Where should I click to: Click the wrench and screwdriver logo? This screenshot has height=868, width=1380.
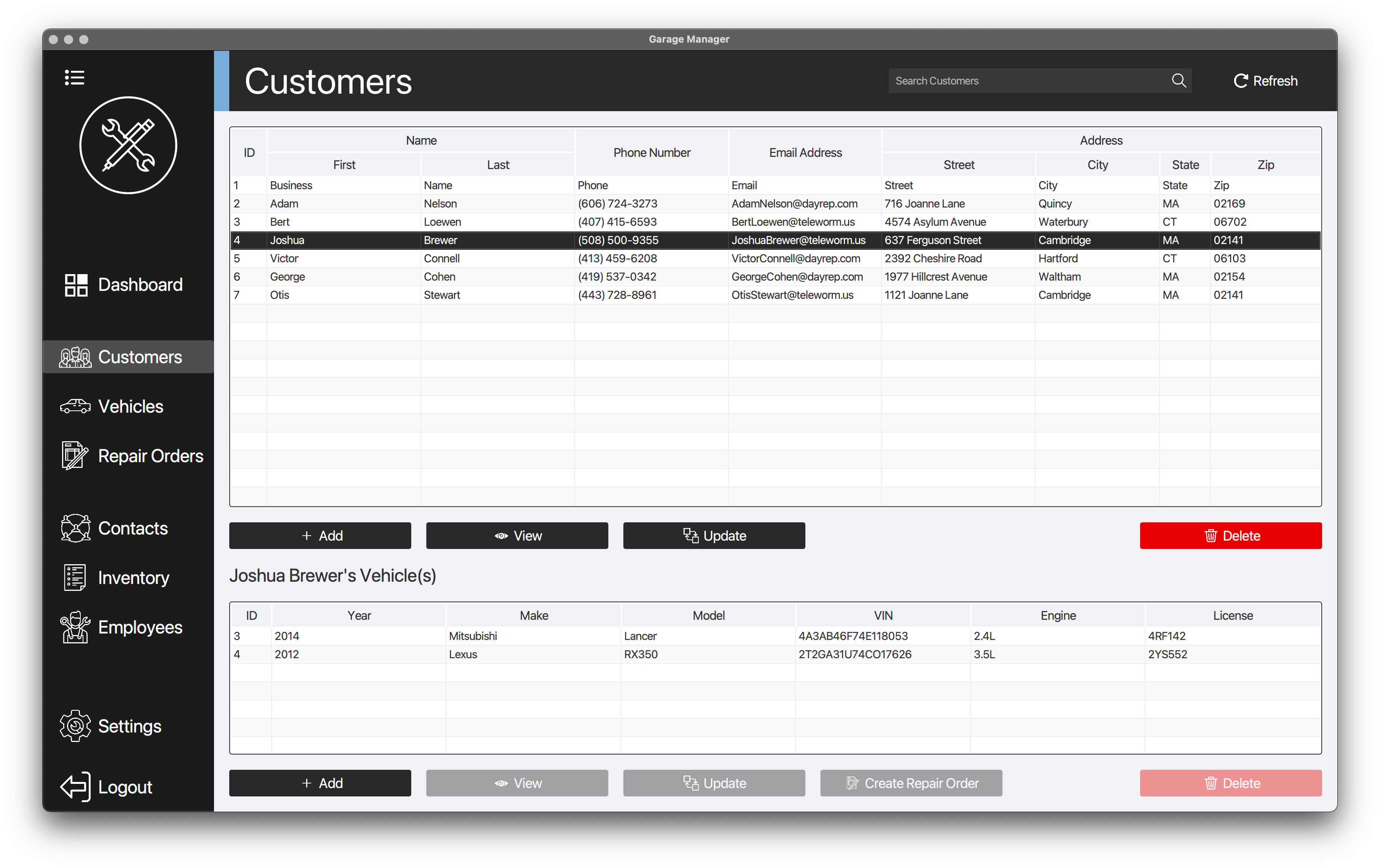[x=128, y=145]
